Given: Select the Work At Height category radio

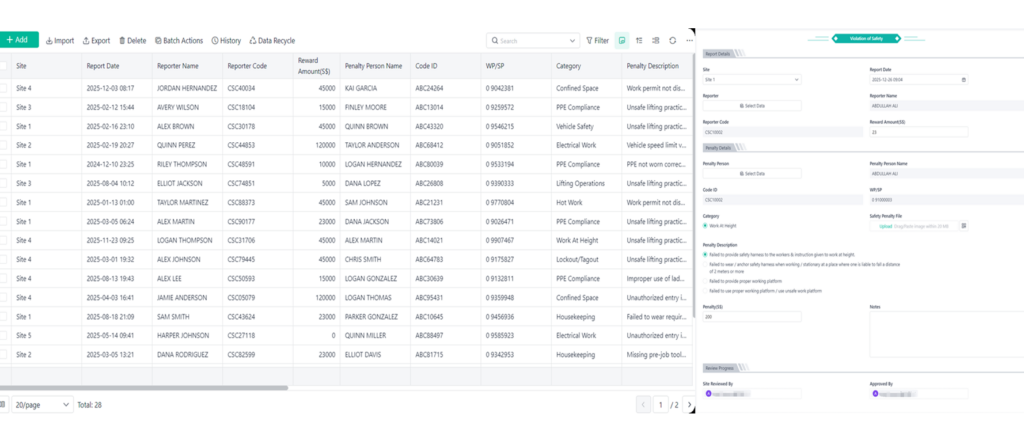Looking at the screenshot, I should click(707, 226).
